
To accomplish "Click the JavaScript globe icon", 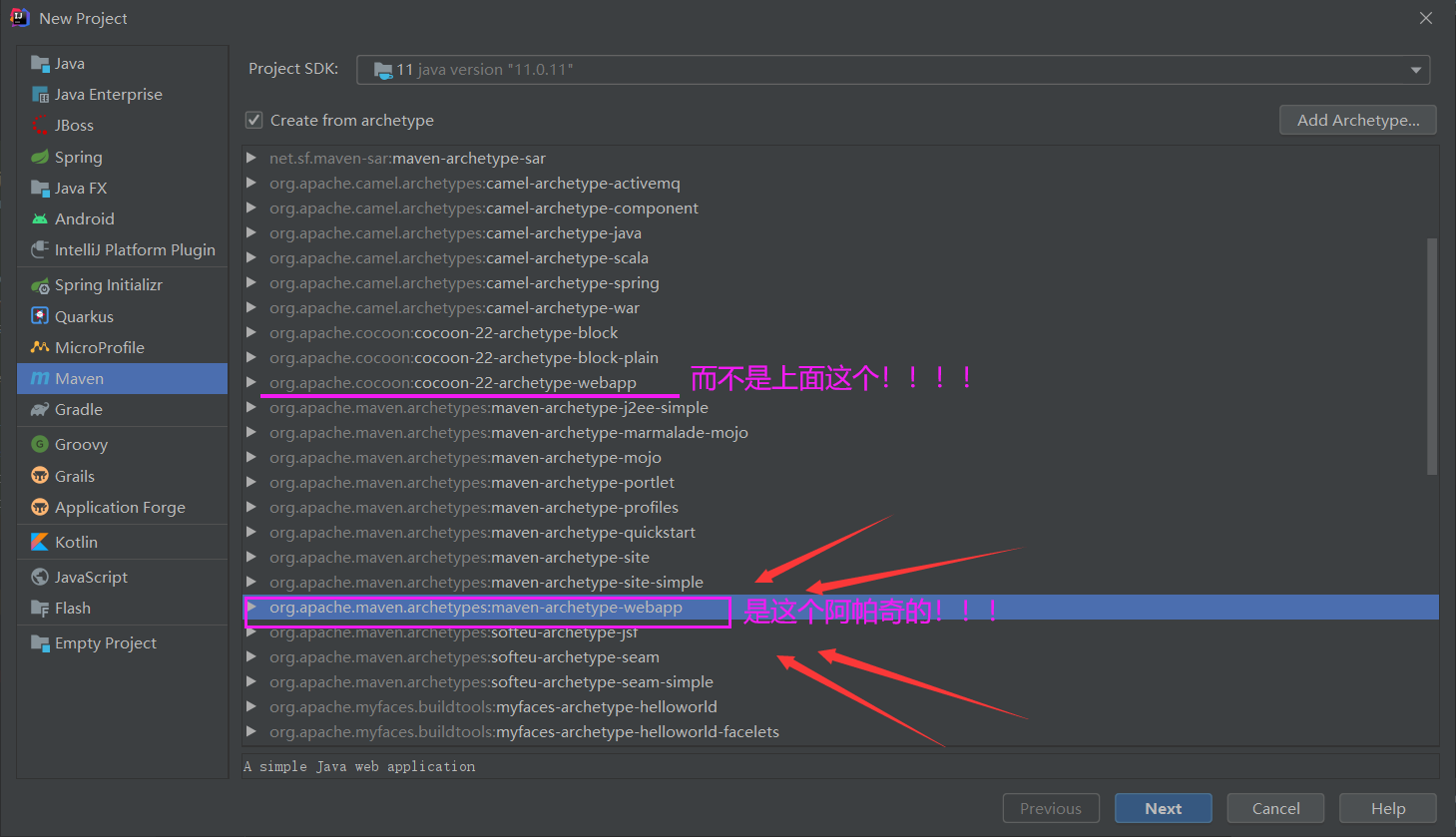I will point(40,577).
